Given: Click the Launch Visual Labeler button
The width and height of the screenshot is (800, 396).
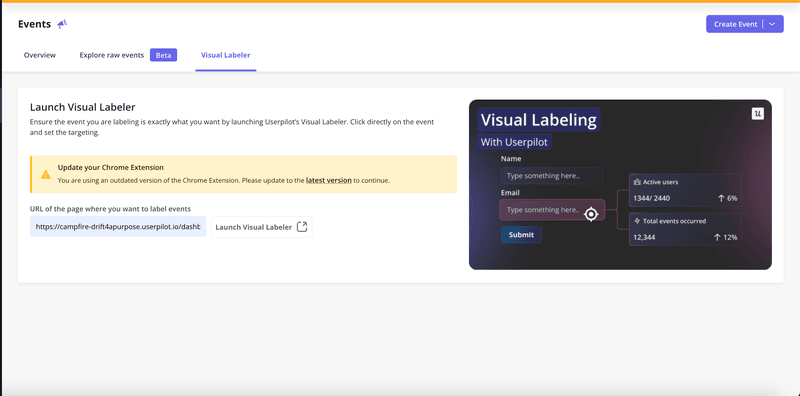Looking at the screenshot, I should tap(261, 227).
